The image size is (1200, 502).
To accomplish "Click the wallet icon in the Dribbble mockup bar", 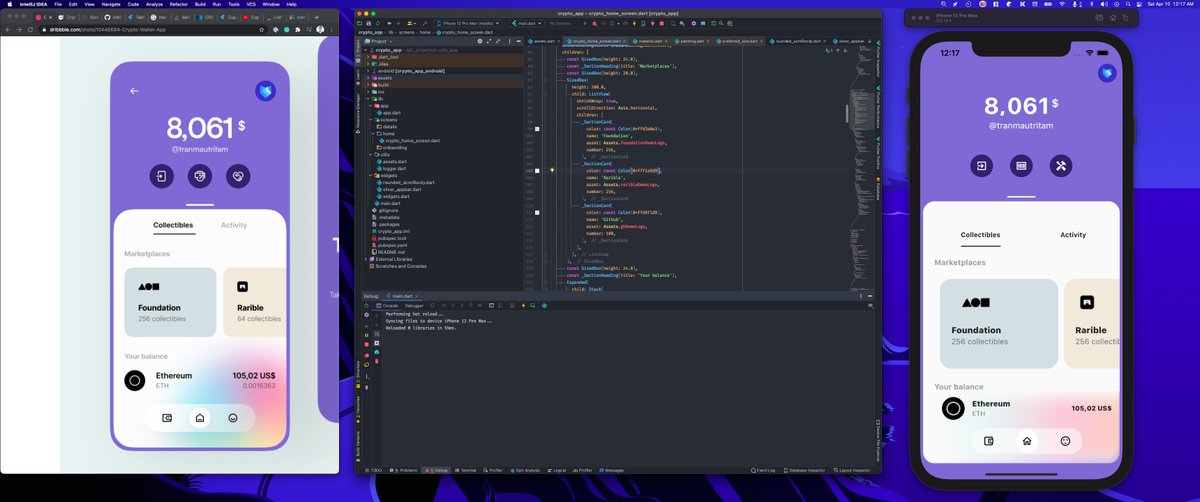I will pyautogui.click(x=167, y=418).
